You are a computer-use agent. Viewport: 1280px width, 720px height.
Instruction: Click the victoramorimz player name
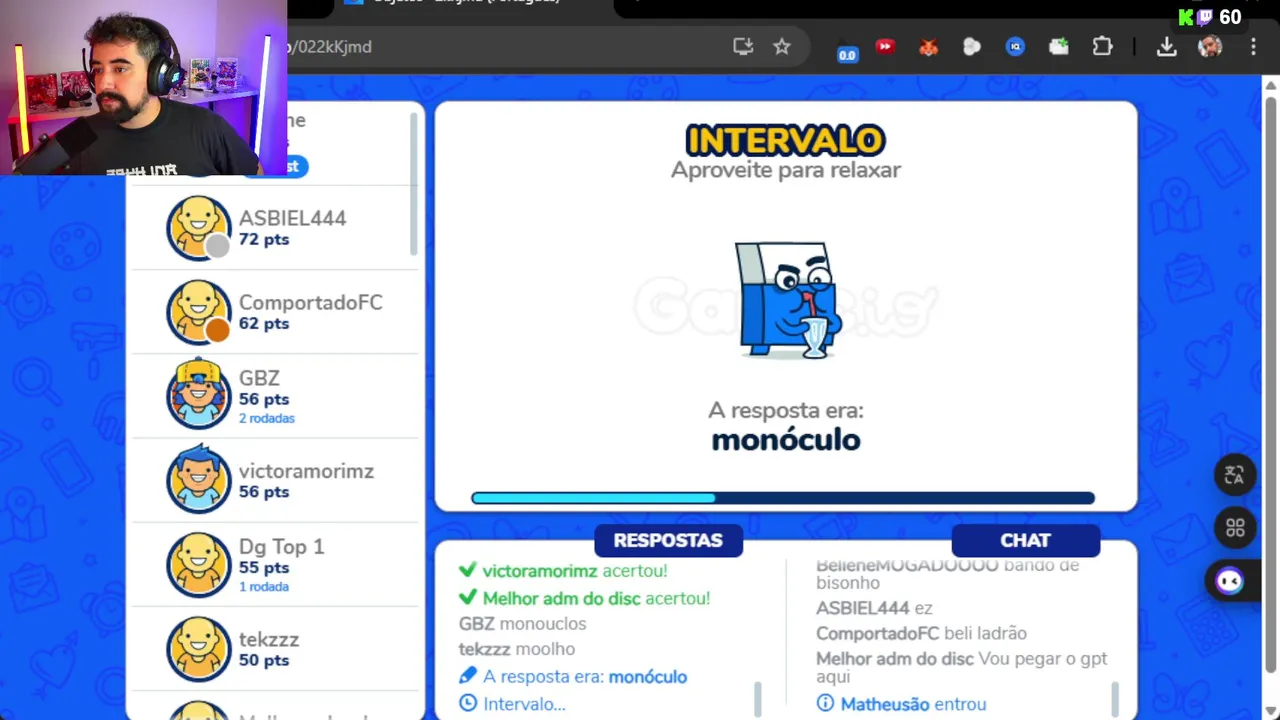tap(306, 471)
